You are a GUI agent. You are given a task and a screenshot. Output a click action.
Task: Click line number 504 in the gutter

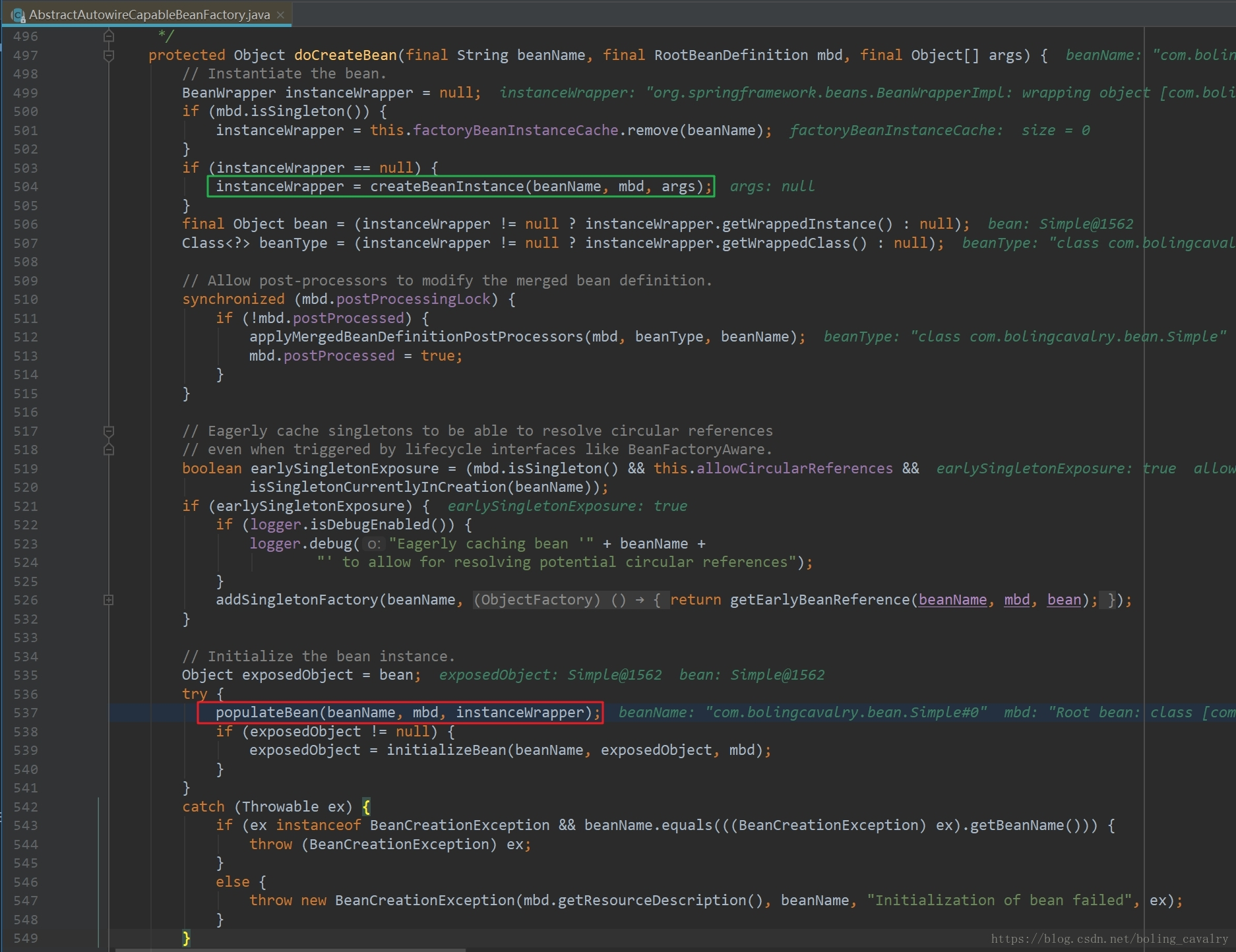coord(26,187)
